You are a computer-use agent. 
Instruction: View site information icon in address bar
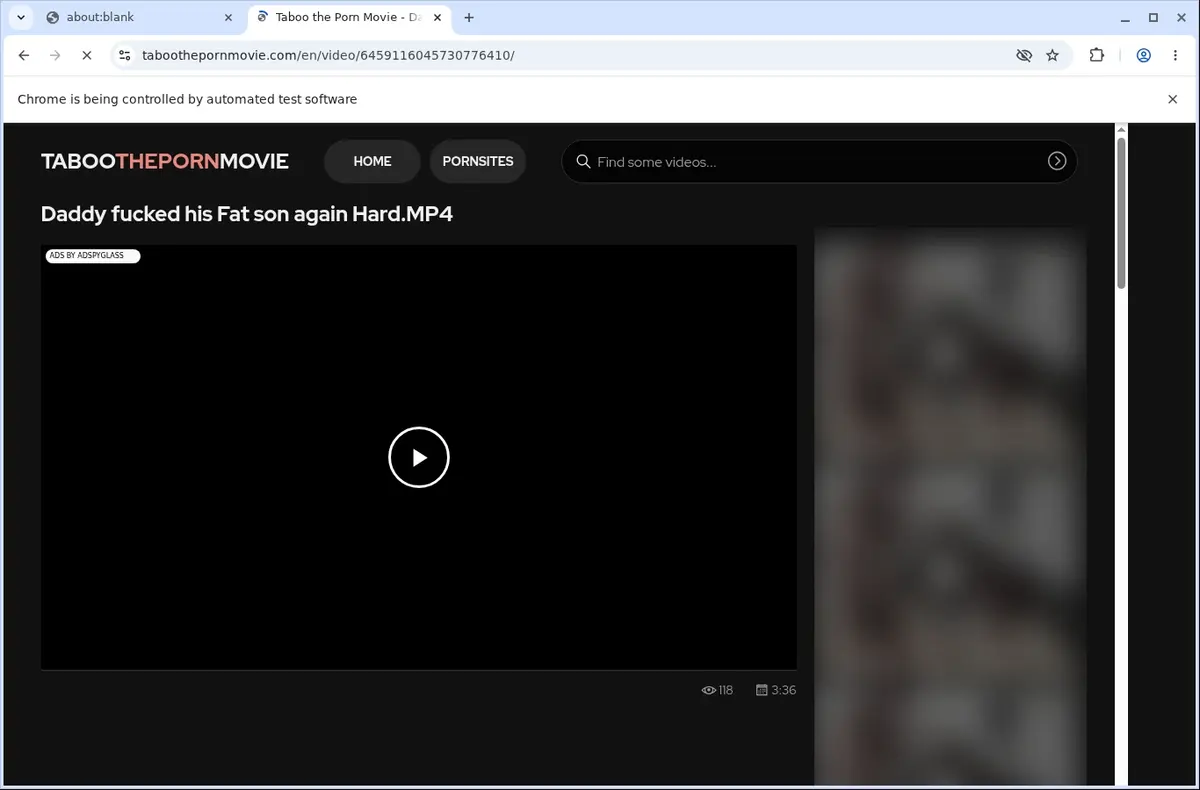tap(124, 56)
